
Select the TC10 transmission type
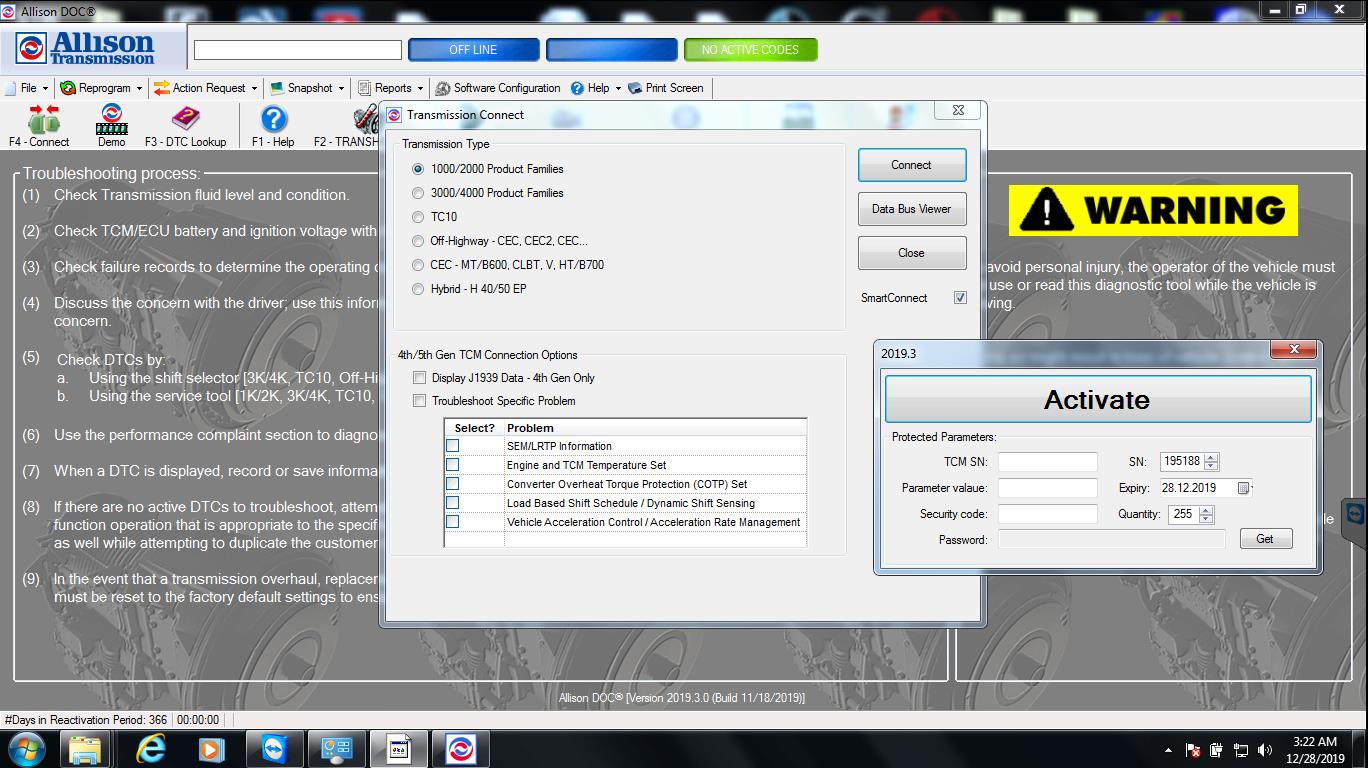pos(418,217)
